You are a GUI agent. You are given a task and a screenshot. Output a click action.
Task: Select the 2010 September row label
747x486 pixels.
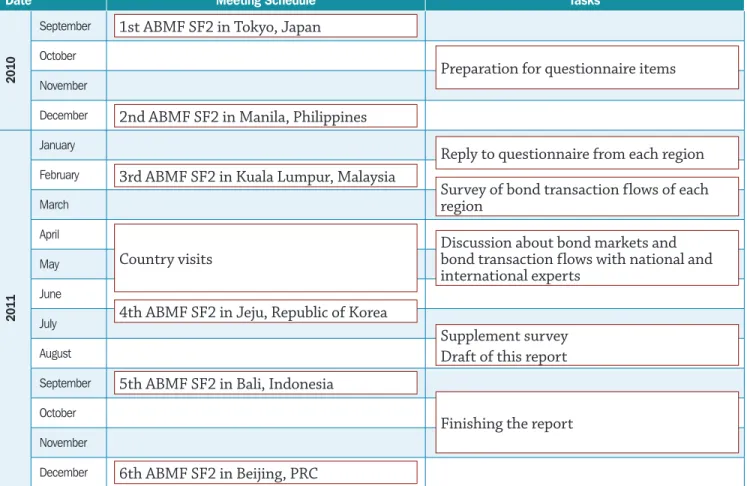click(x=65, y=26)
